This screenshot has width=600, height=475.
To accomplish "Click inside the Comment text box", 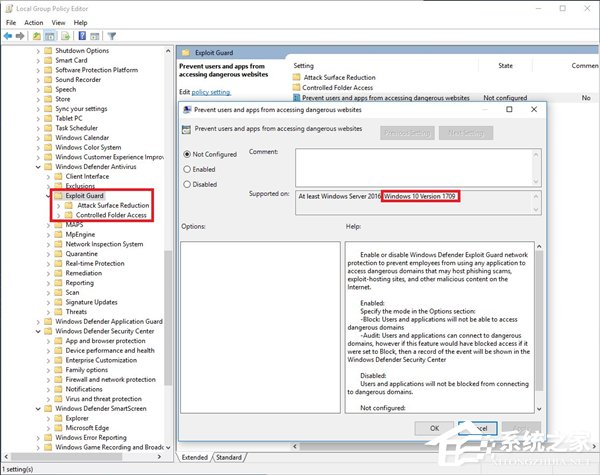I will [414, 167].
